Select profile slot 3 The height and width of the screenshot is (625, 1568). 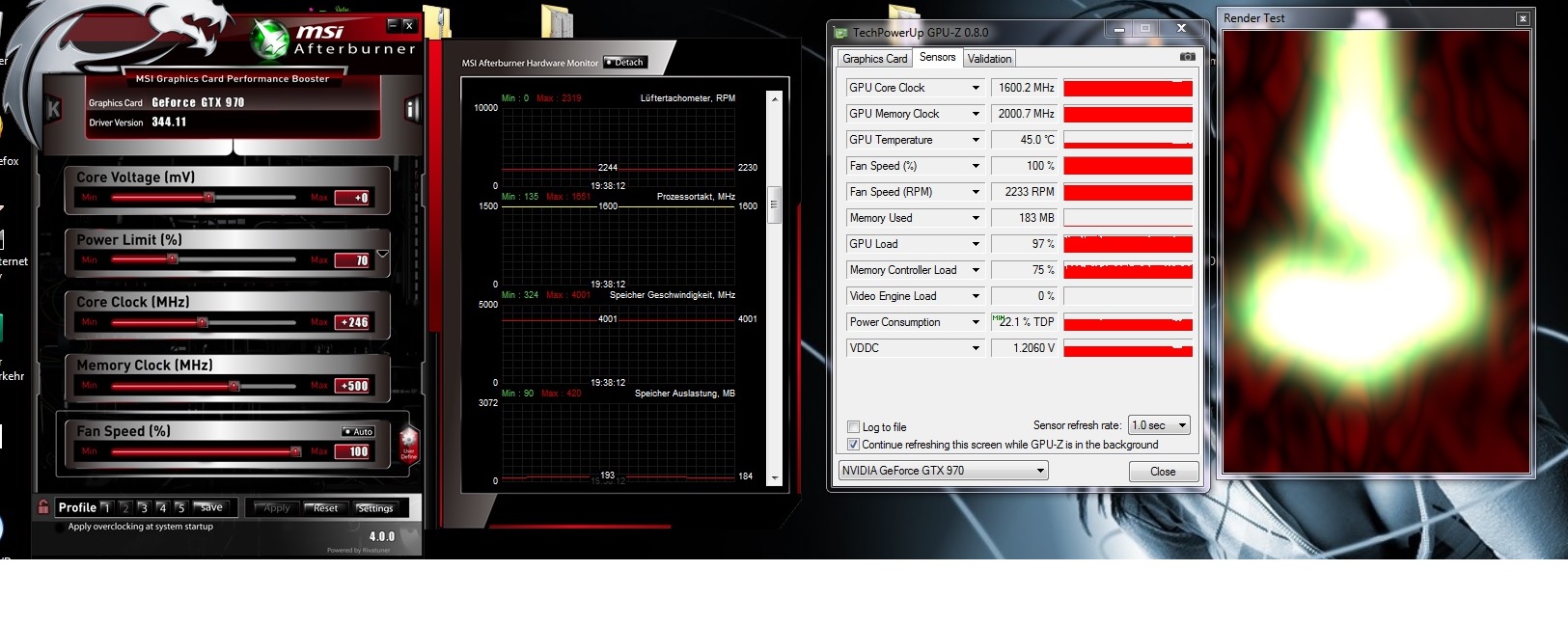[143, 507]
